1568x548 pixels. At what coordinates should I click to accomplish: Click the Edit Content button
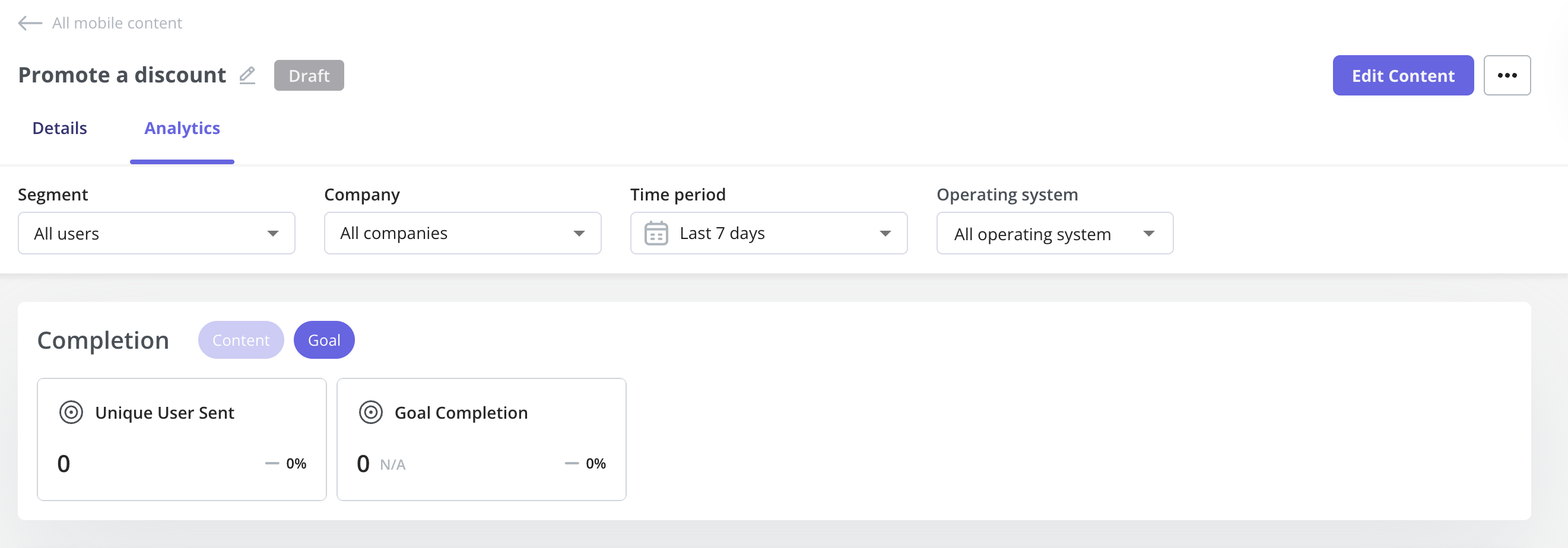pyautogui.click(x=1402, y=75)
